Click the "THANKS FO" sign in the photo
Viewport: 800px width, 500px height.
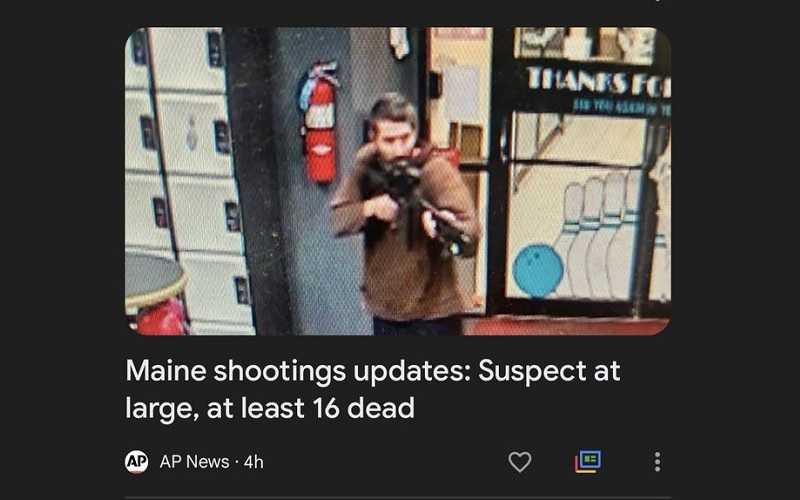[x=598, y=82]
